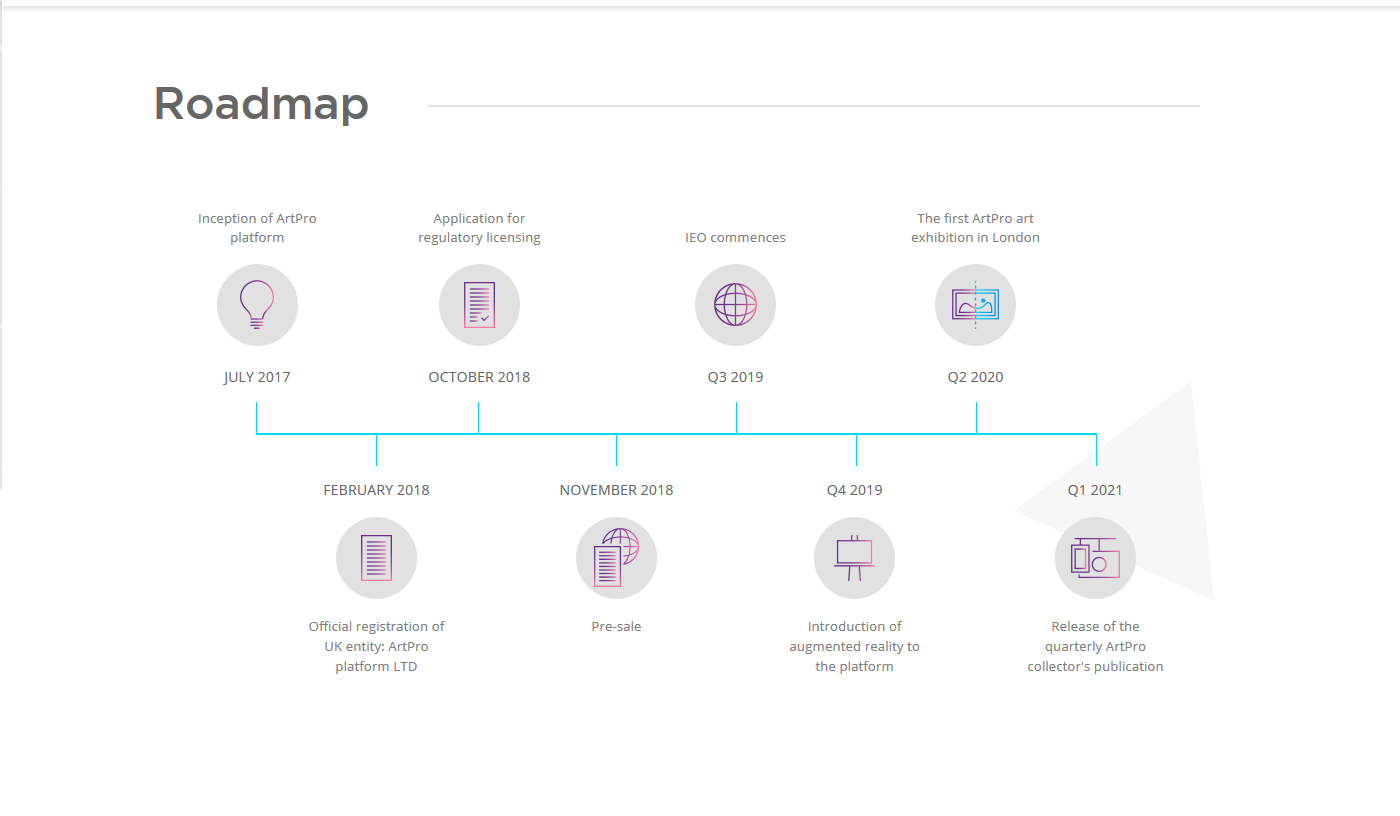Screen dimensions: 1400x816
Task: Click the Q4 2019 date label
Action: click(x=854, y=490)
